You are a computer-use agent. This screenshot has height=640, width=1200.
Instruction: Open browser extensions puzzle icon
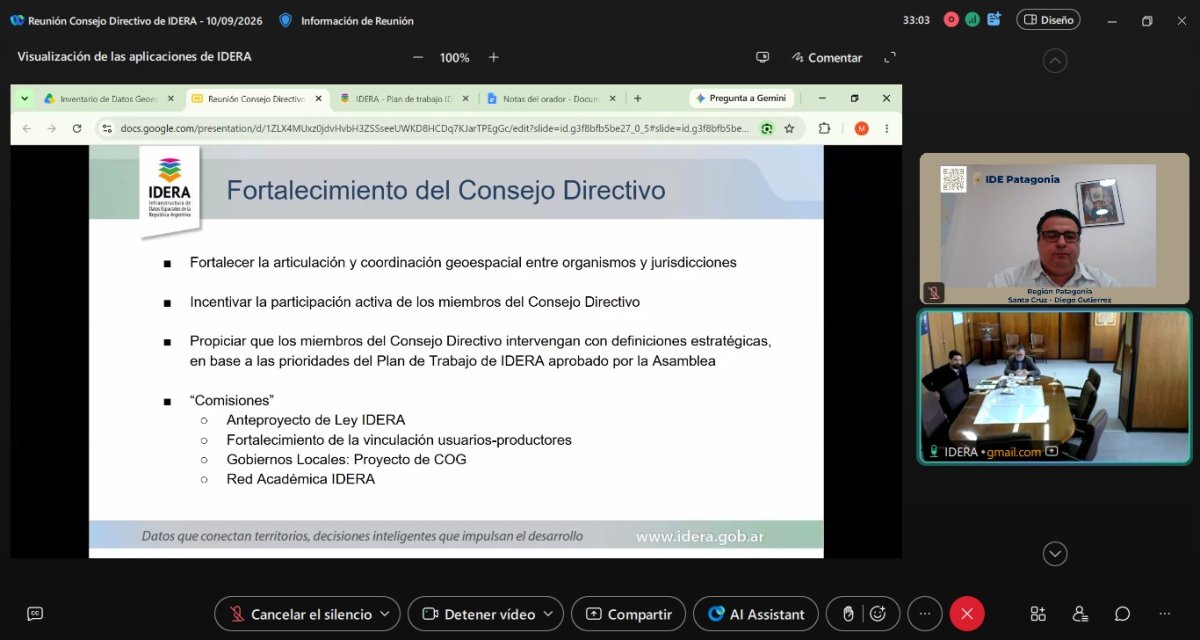[824, 128]
